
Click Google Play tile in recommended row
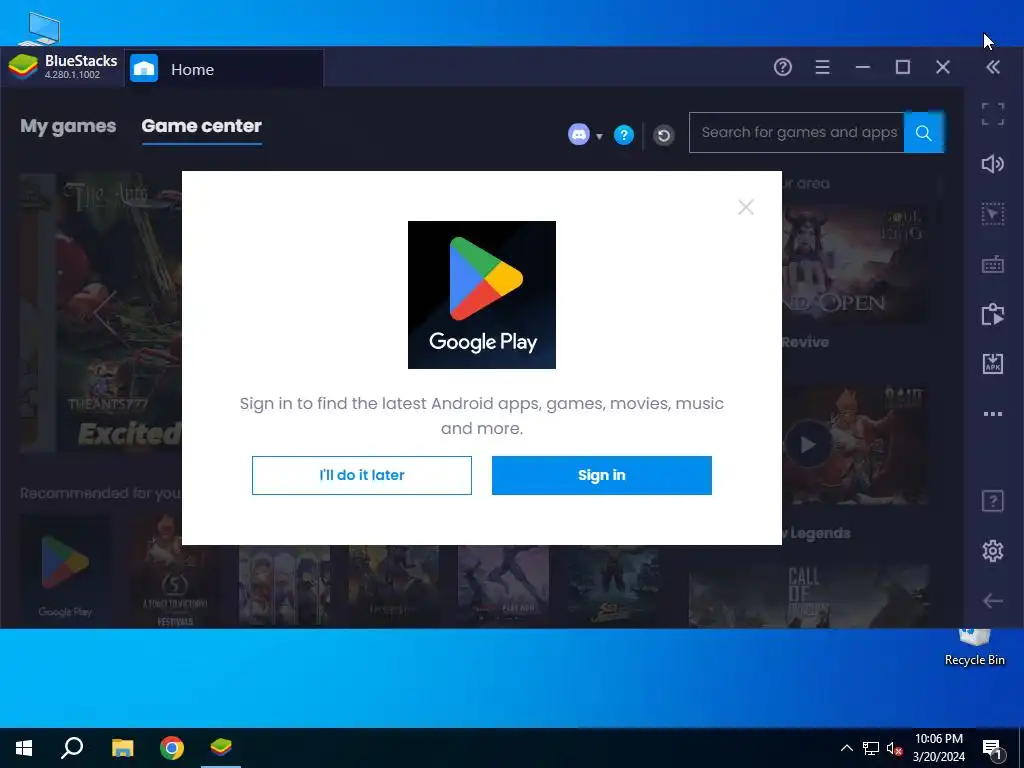65,569
